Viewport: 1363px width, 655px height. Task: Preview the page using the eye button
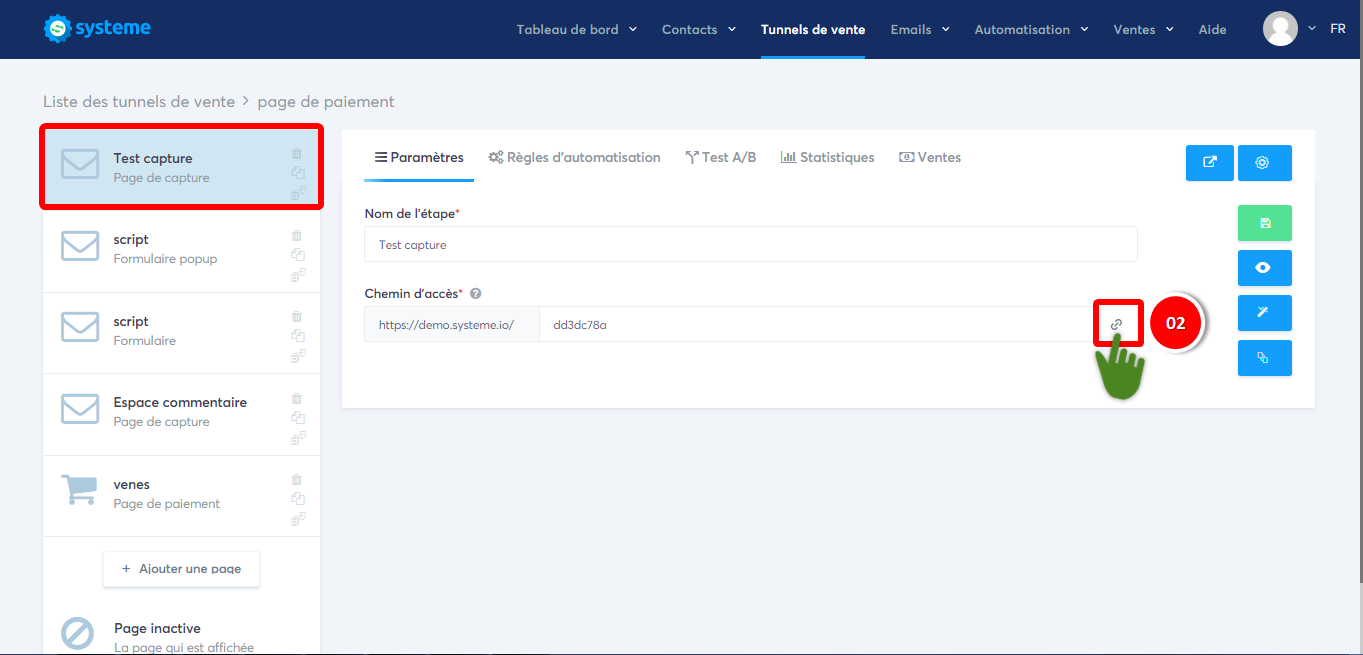pos(1265,268)
